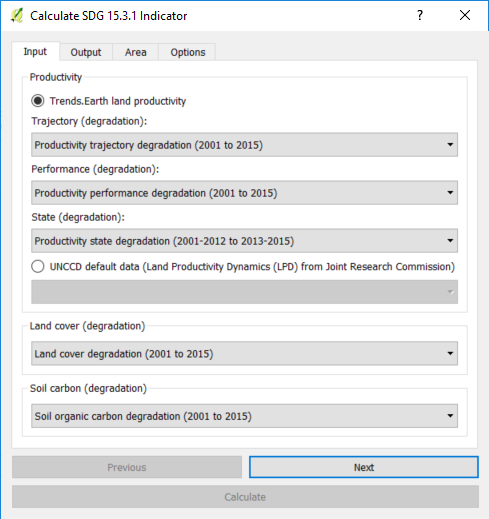489x519 pixels.
Task: Click the help question mark icon
Action: click(420, 15)
